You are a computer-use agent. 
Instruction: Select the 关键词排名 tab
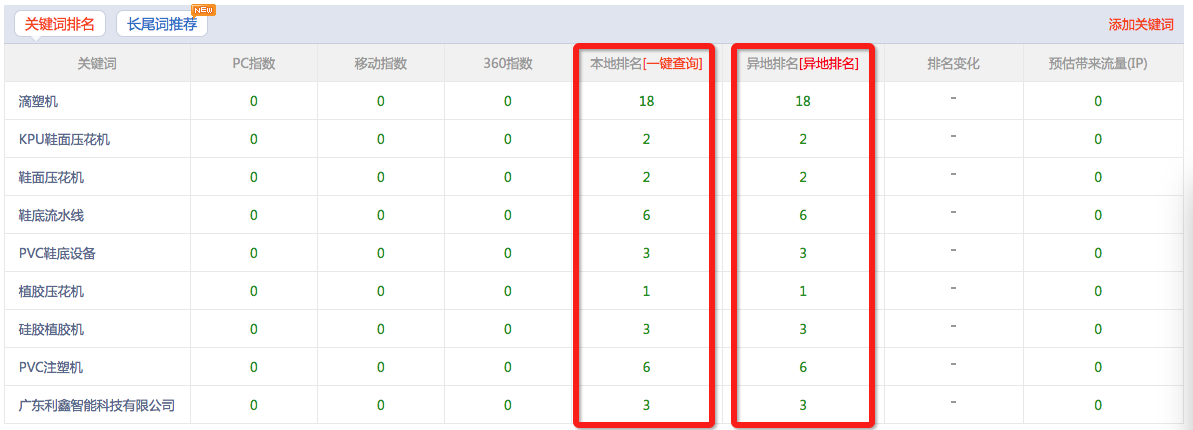[60, 24]
